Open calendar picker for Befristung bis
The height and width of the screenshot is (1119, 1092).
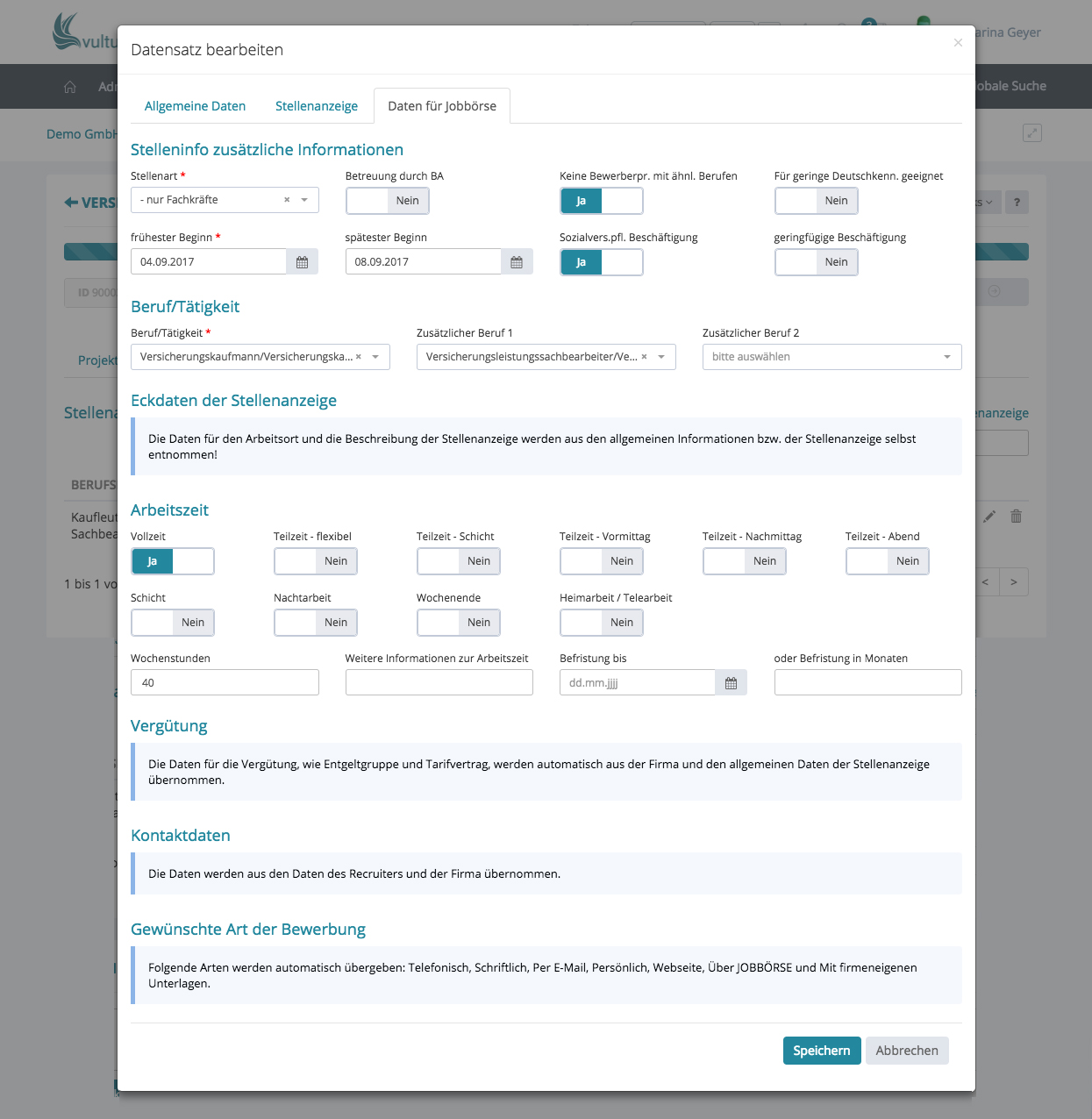click(x=731, y=683)
